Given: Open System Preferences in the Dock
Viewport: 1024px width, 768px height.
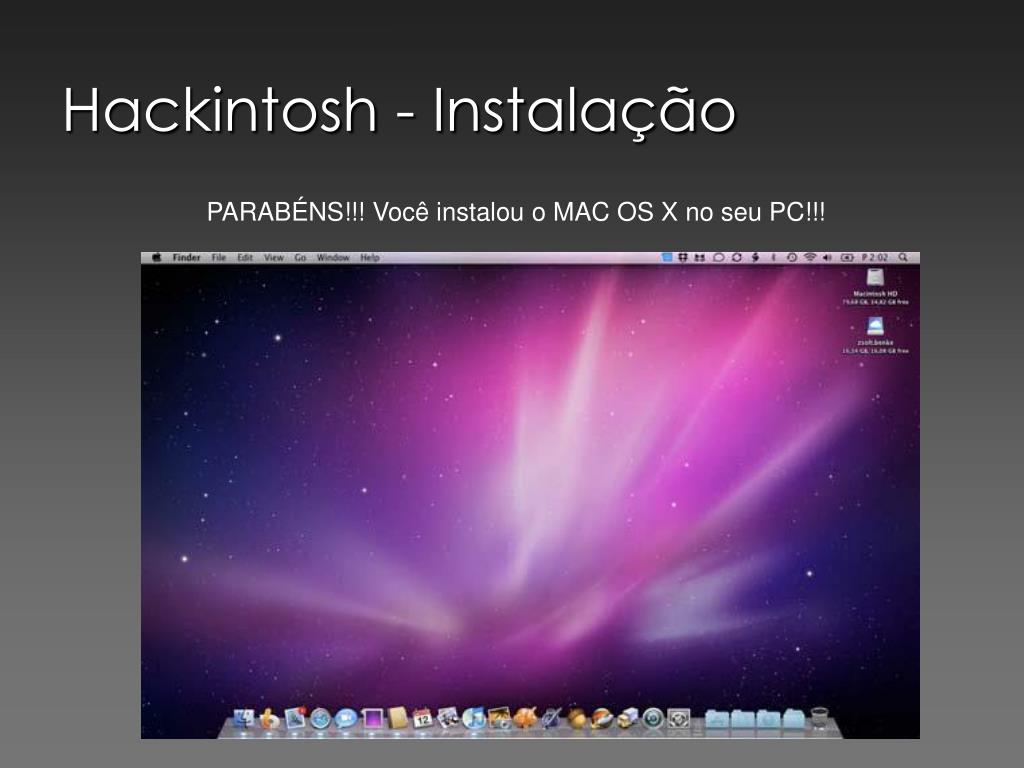Looking at the screenshot, I should (x=678, y=718).
